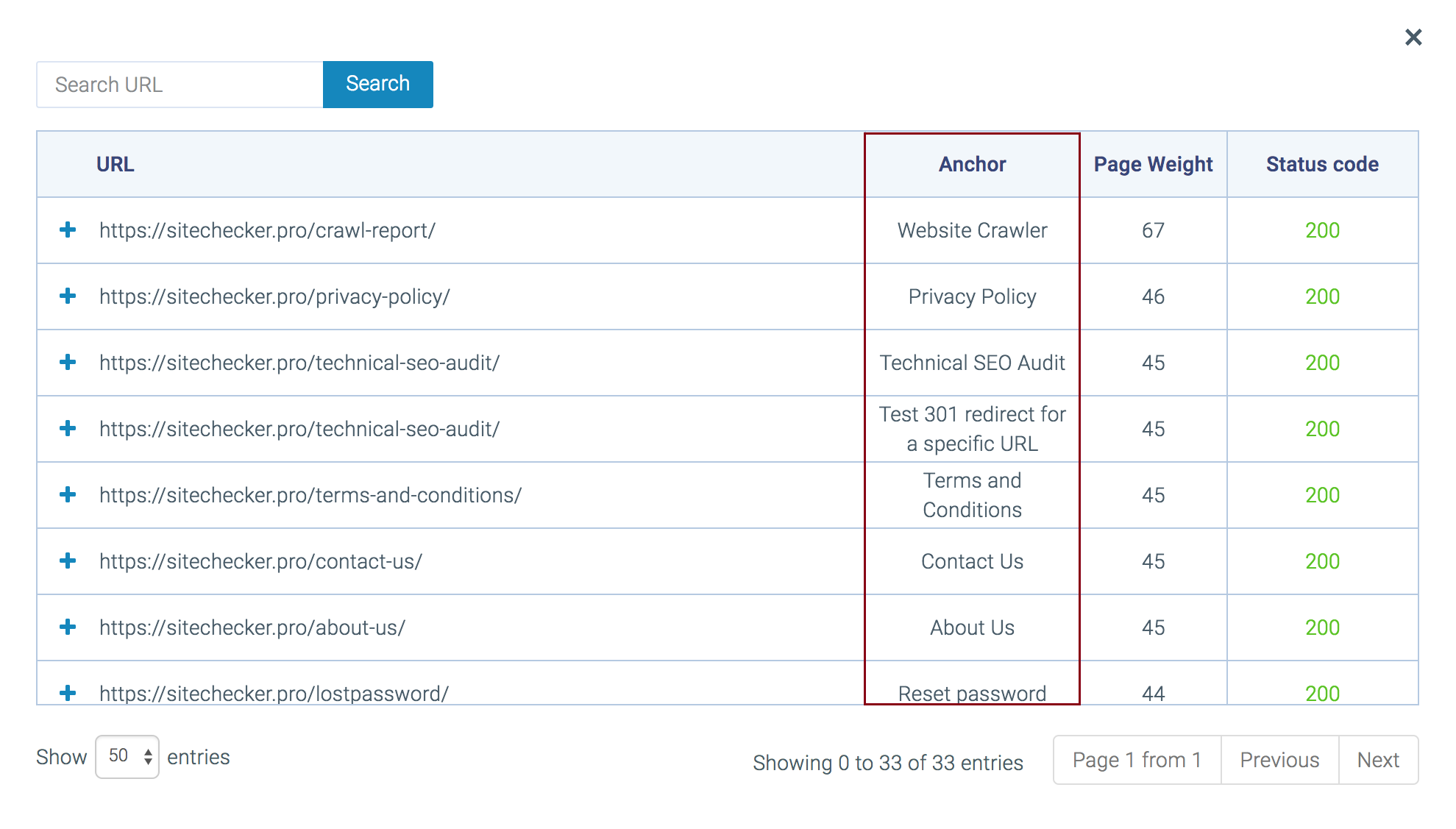The height and width of the screenshot is (829, 1456).
Task: Click the Technical SEO Audit anchor cell
Action: 972,363
